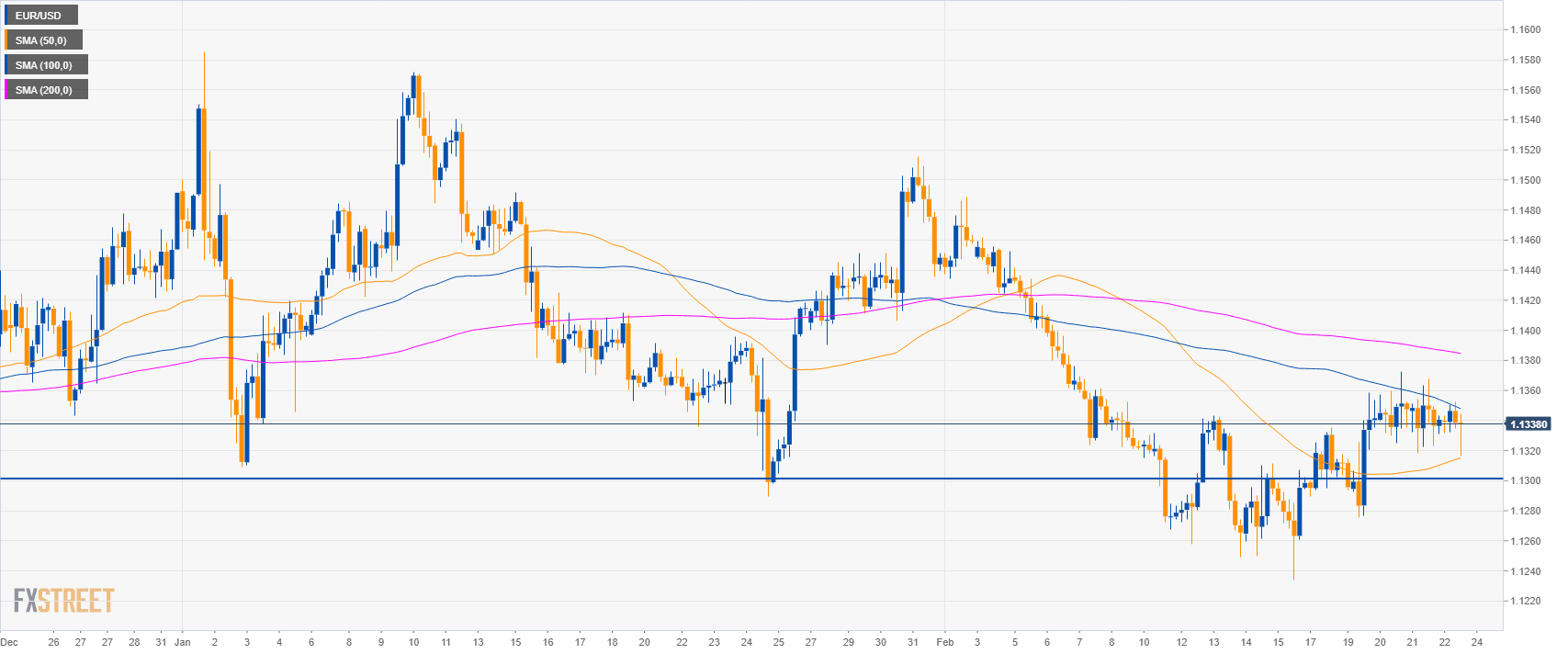Click the EUR/USD symbol legend label
The width and height of the screenshot is (1568, 654).
pos(39,16)
